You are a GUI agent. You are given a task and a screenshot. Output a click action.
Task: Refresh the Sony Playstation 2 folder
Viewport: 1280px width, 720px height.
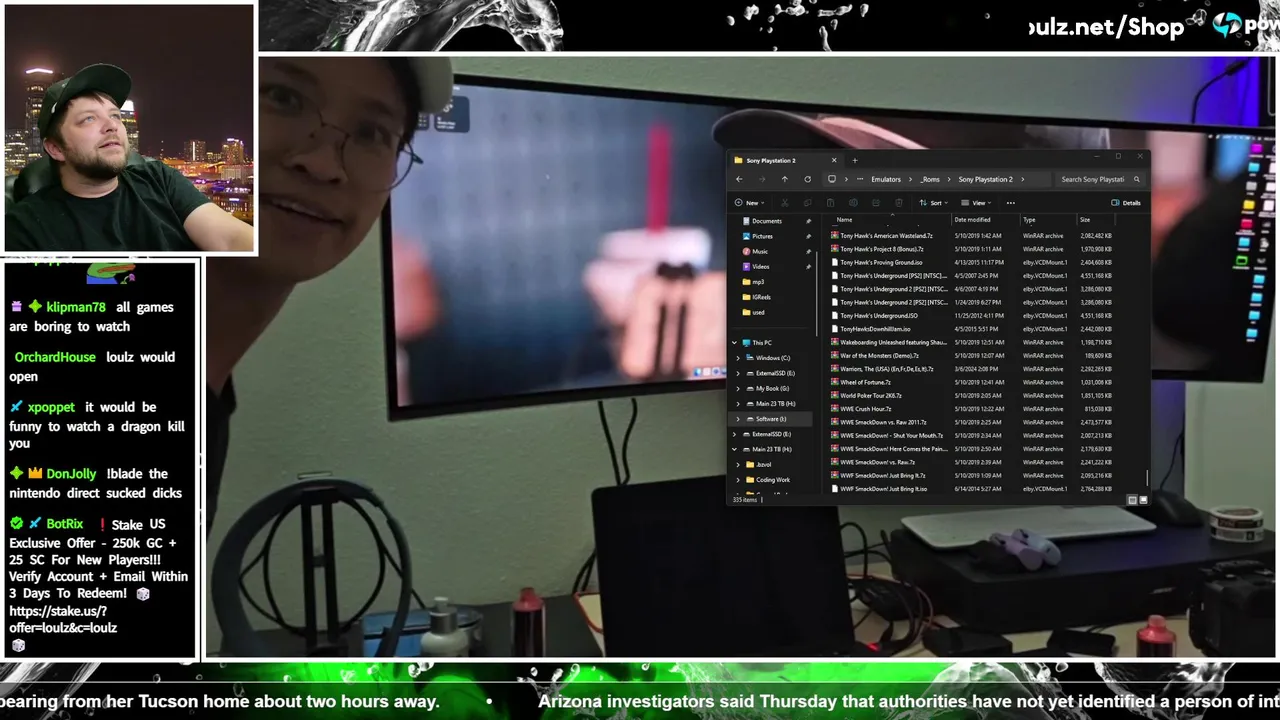tap(808, 179)
